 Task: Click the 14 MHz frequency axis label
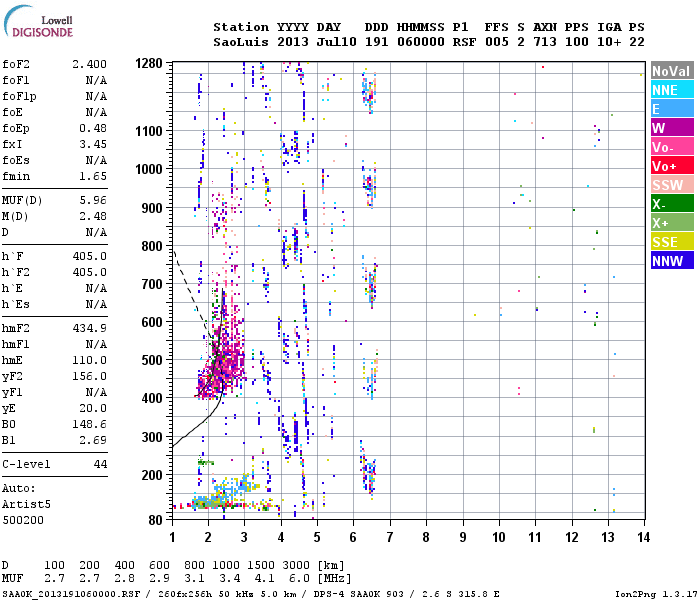[x=643, y=537]
